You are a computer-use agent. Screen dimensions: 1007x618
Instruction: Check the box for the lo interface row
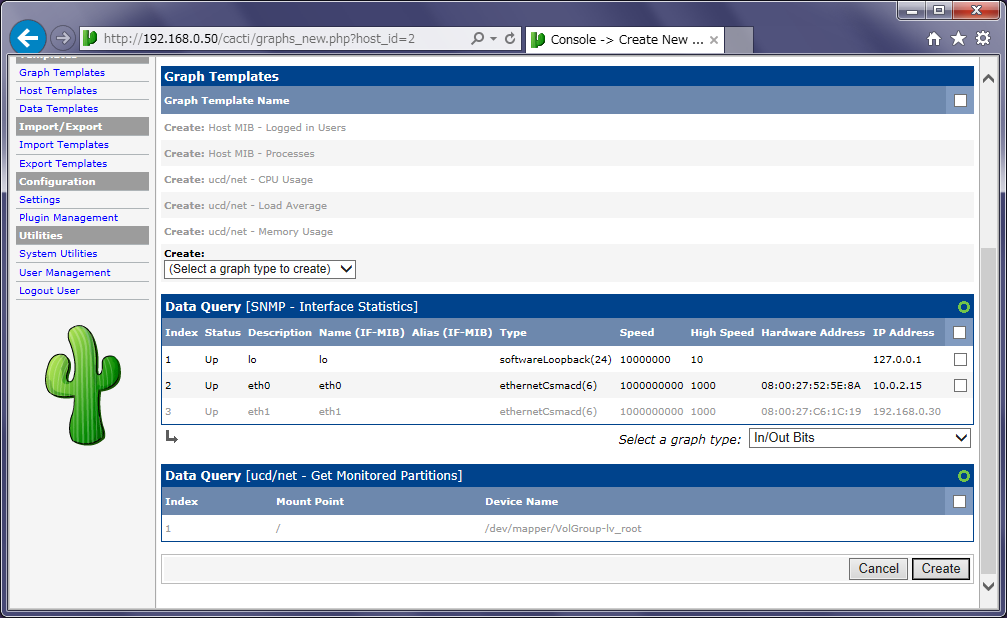(x=960, y=360)
